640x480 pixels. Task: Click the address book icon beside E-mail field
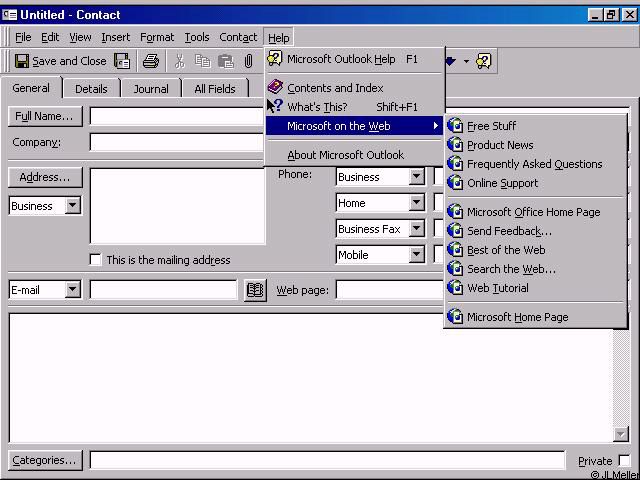point(255,290)
